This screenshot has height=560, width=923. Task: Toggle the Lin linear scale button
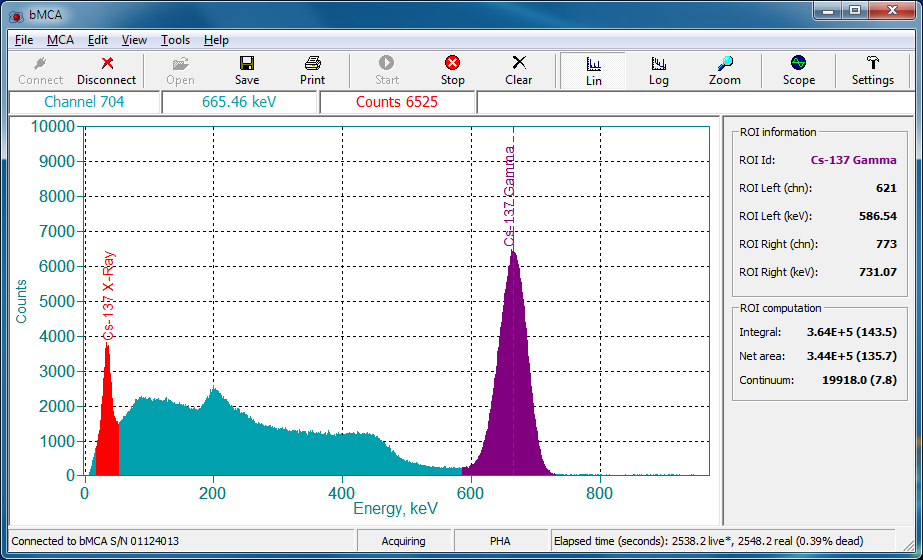(x=593, y=70)
